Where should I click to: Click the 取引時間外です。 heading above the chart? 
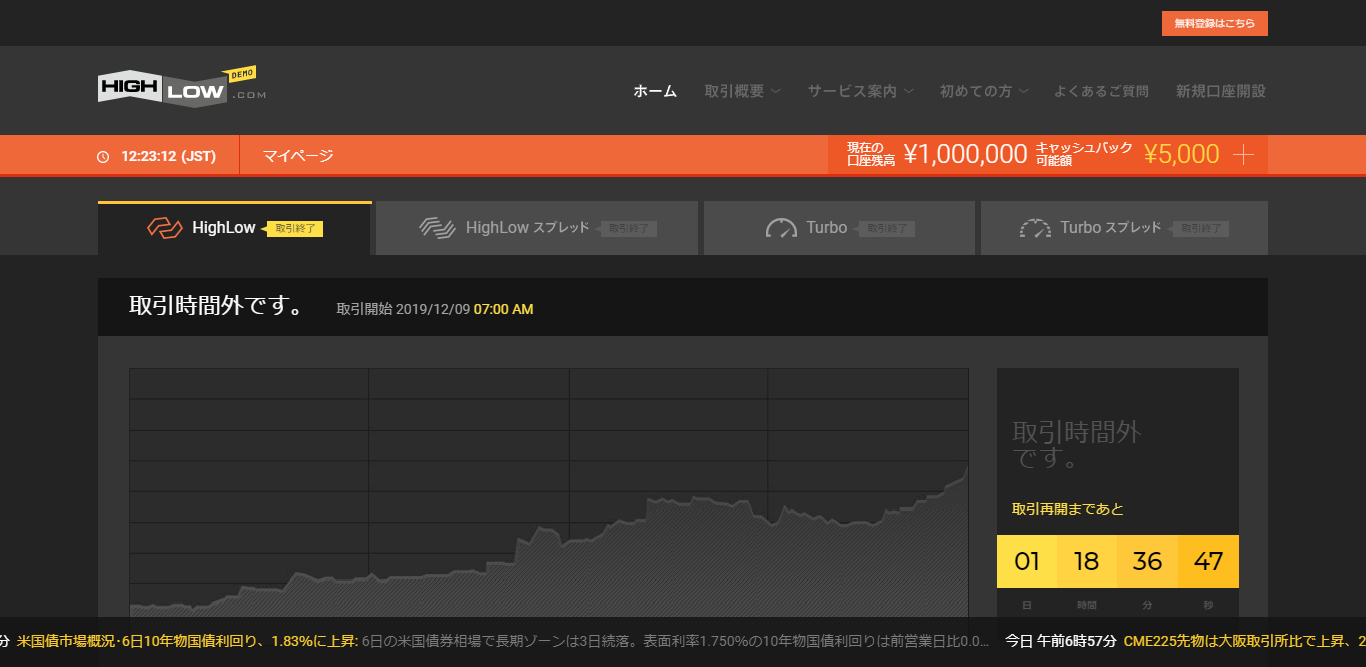(x=217, y=306)
